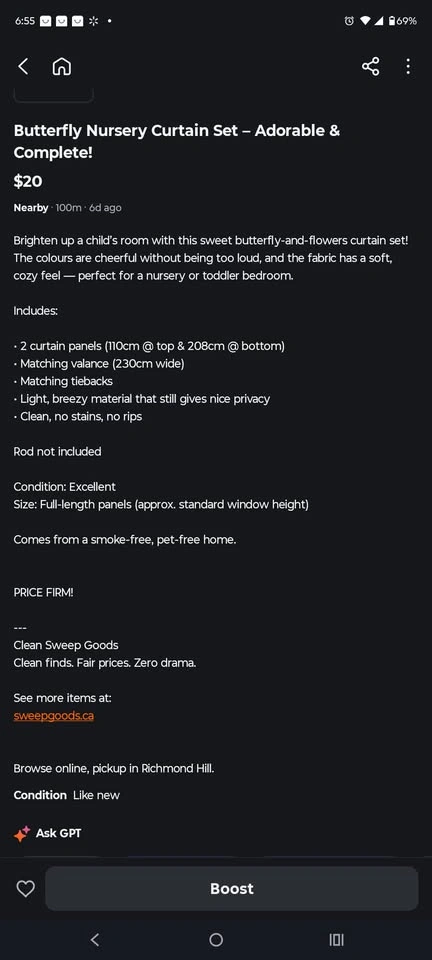Open the sweepgoods.ca link
The height and width of the screenshot is (960, 432).
point(54,716)
